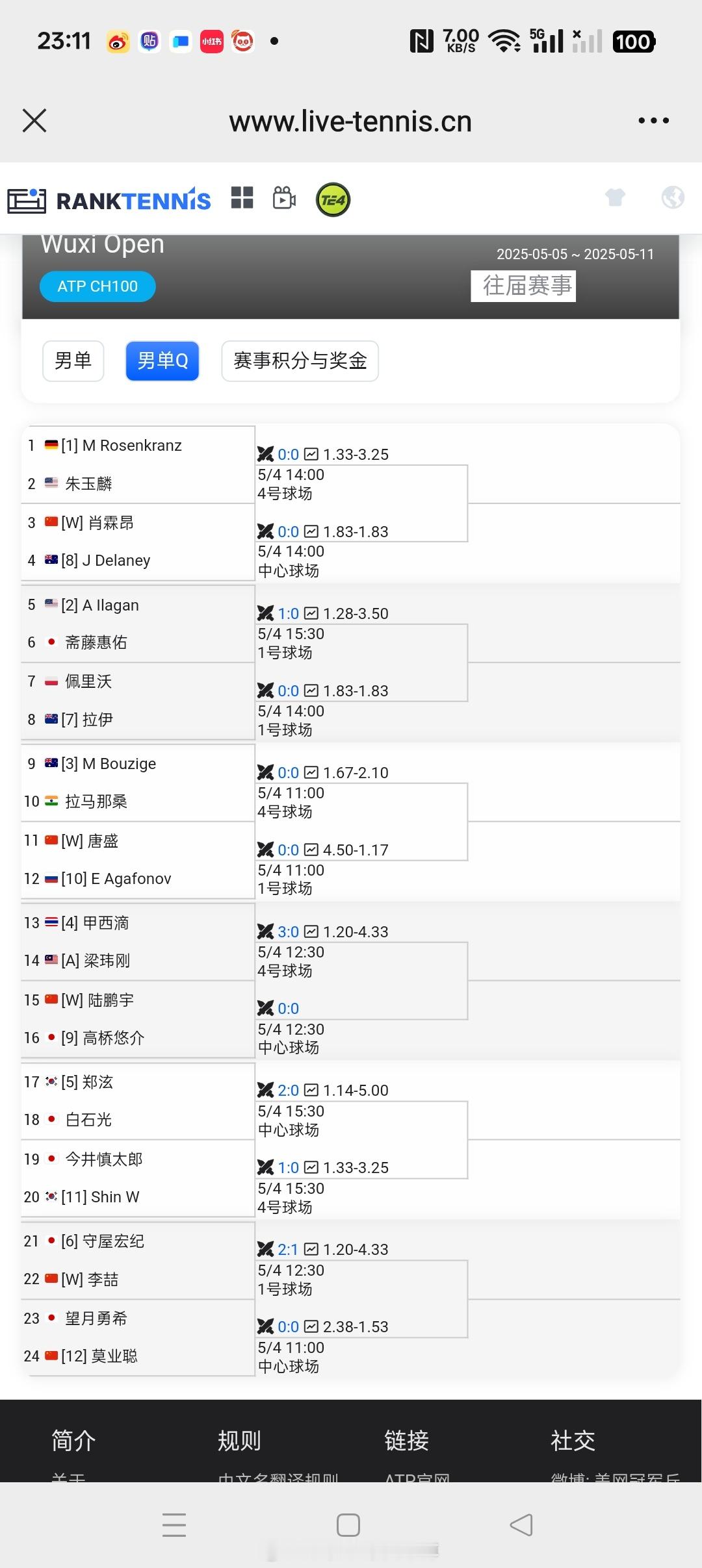Open odds chart icon for 1.14-5.00 match
The width and height of the screenshot is (702, 1568).
click(311, 1090)
